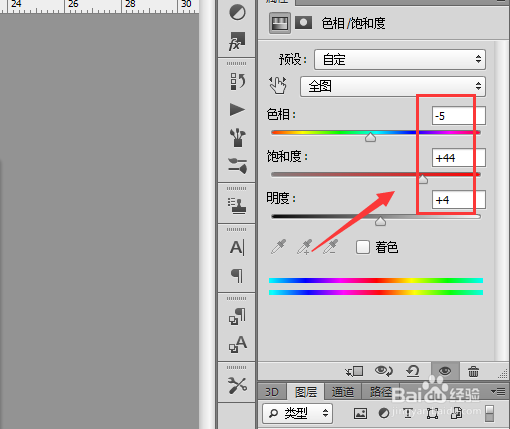Activate the on-image targeted adjustment hand tool
Screen dimensions: 510x429
278,85
